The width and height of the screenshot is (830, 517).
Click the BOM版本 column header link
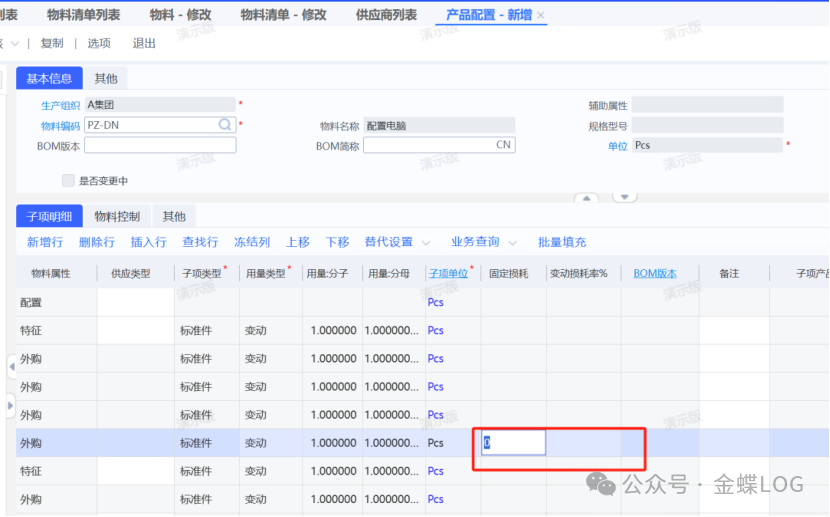(655, 273)
